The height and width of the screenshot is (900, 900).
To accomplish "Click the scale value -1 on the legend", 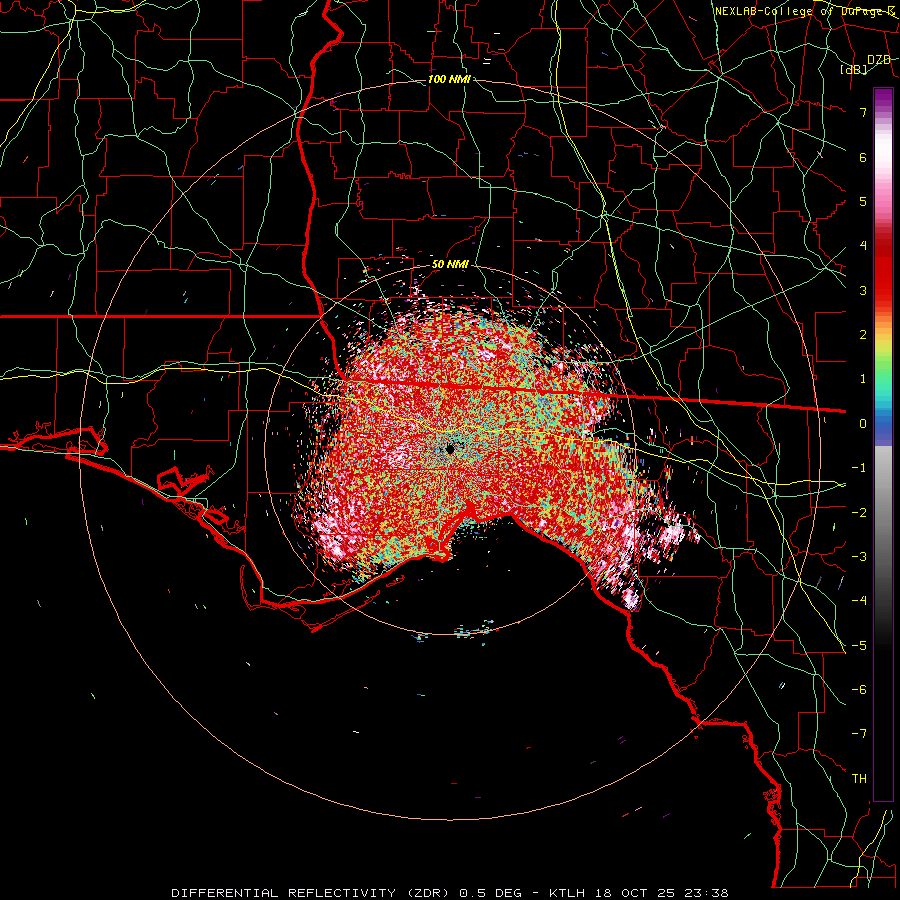I will (x=859, y=468).
